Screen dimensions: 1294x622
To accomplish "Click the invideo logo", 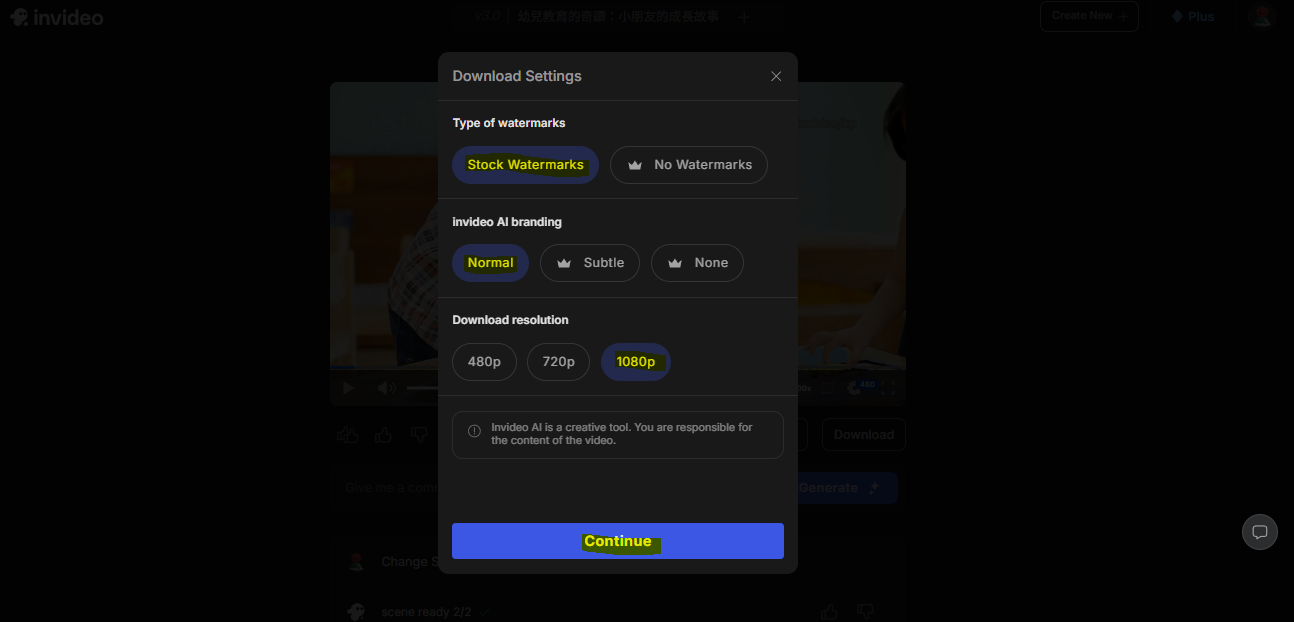I will pos(57,17).
